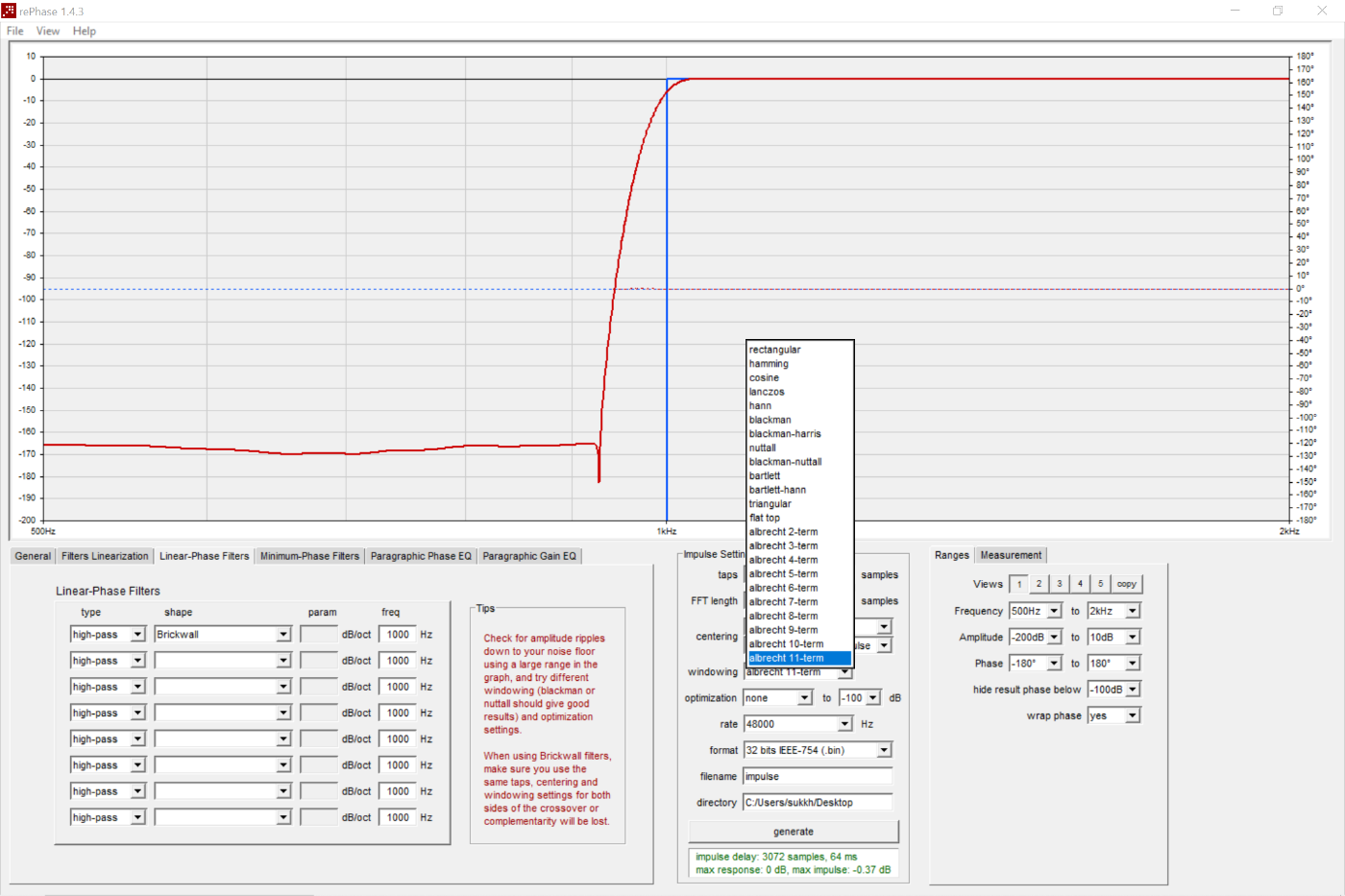The height and width of the screenshot is (896, 1345).
Task: Click the copy views button
Action: 1127,584
